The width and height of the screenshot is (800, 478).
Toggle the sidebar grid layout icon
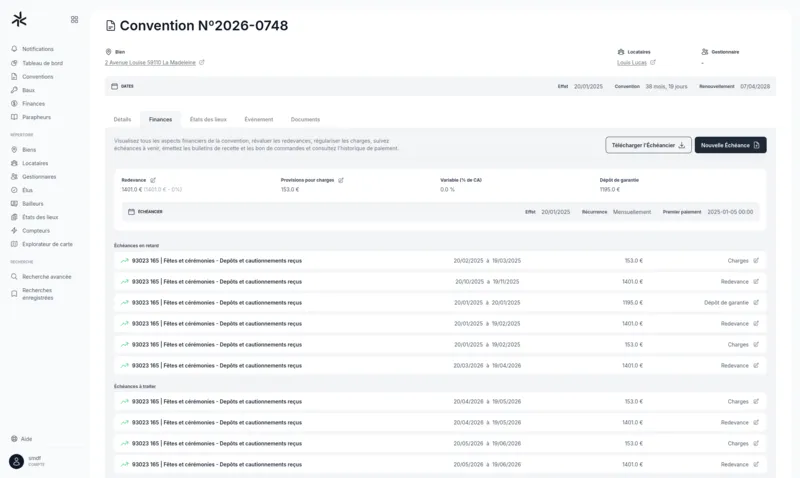point(74,19)
